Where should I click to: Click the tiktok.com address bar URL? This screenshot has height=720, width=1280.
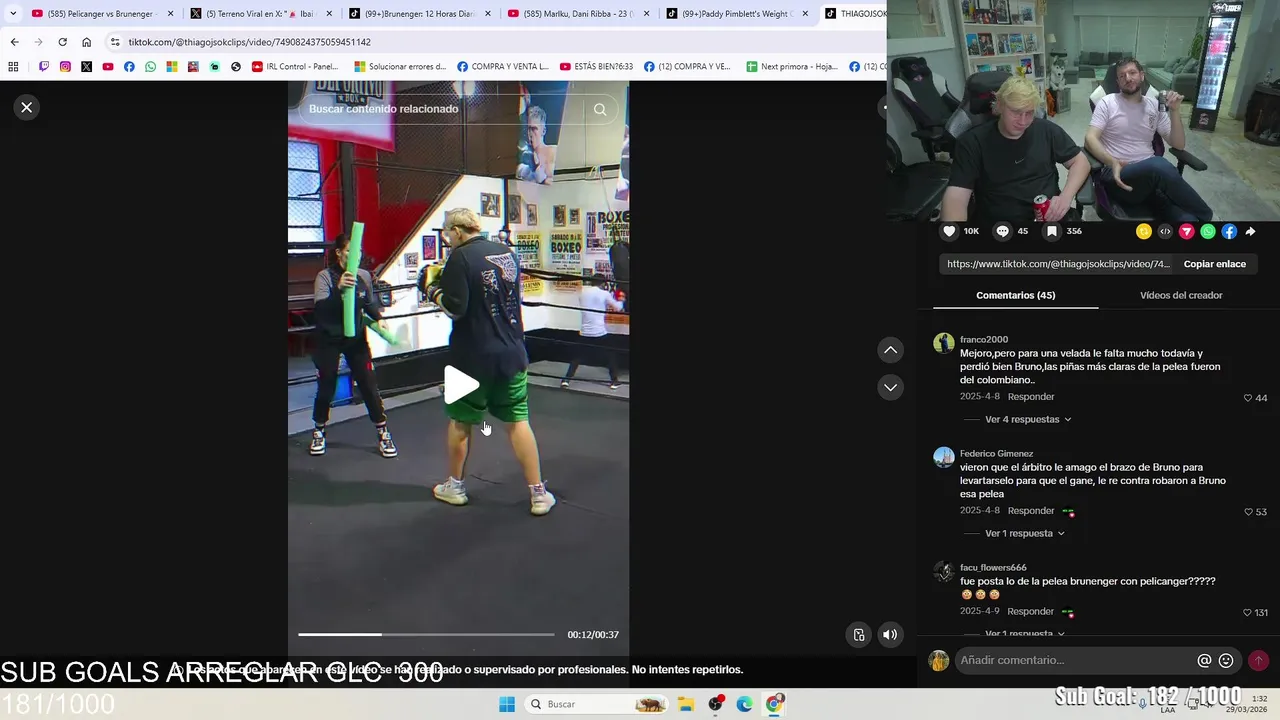click(x=249, y=42)
